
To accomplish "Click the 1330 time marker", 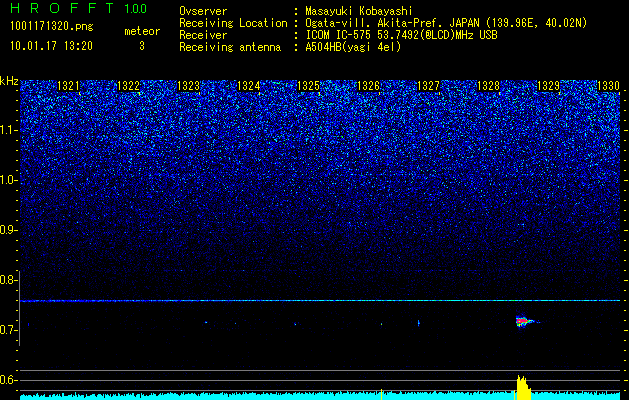I will tap(609, 86).
